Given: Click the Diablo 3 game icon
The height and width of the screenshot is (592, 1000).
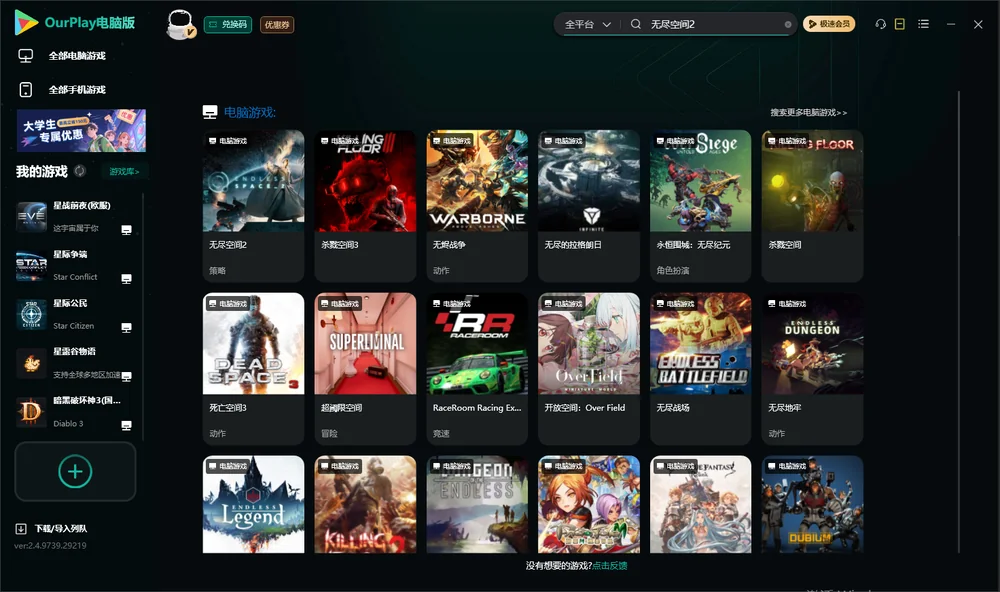Looking at the screenshot, I should click(x=31, y=412).
